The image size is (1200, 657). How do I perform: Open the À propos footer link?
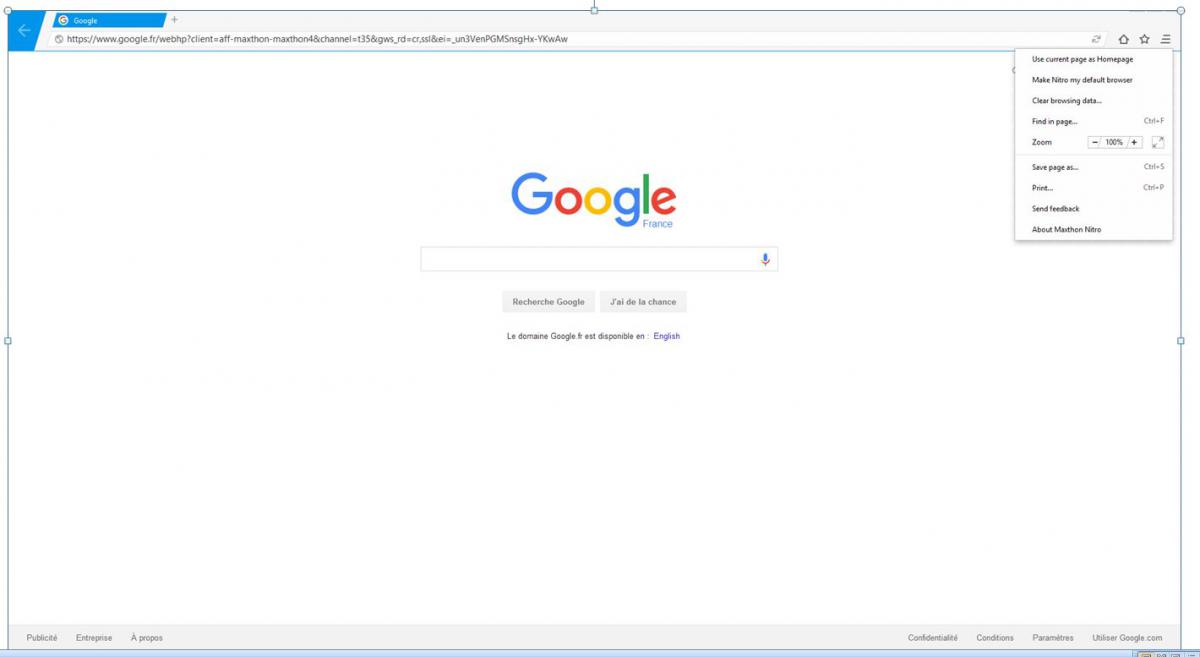pyautogui.click(x=147, y=638)
